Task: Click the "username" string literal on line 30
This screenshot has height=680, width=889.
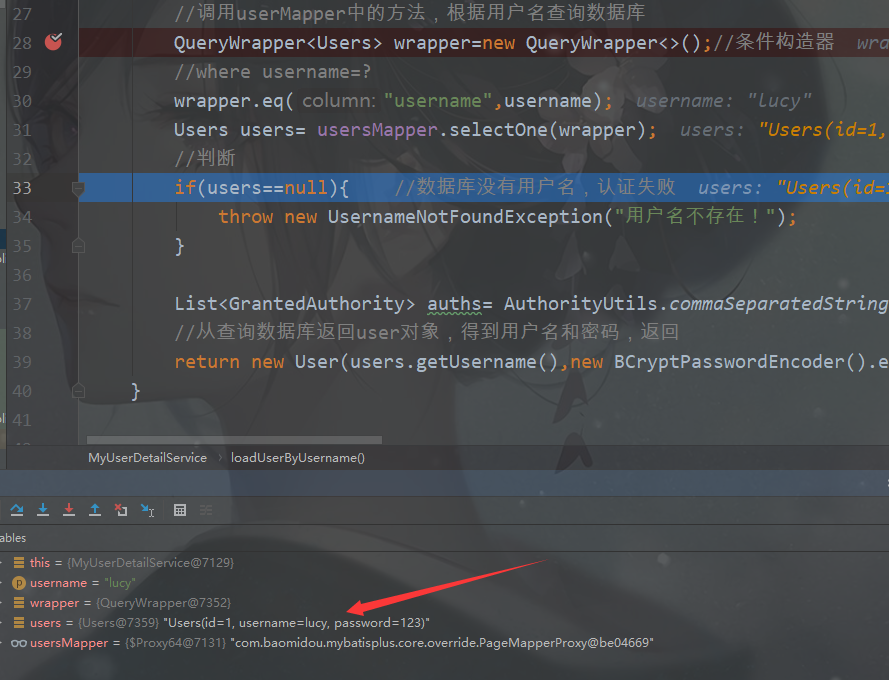Action: click(x=438, y=101)
